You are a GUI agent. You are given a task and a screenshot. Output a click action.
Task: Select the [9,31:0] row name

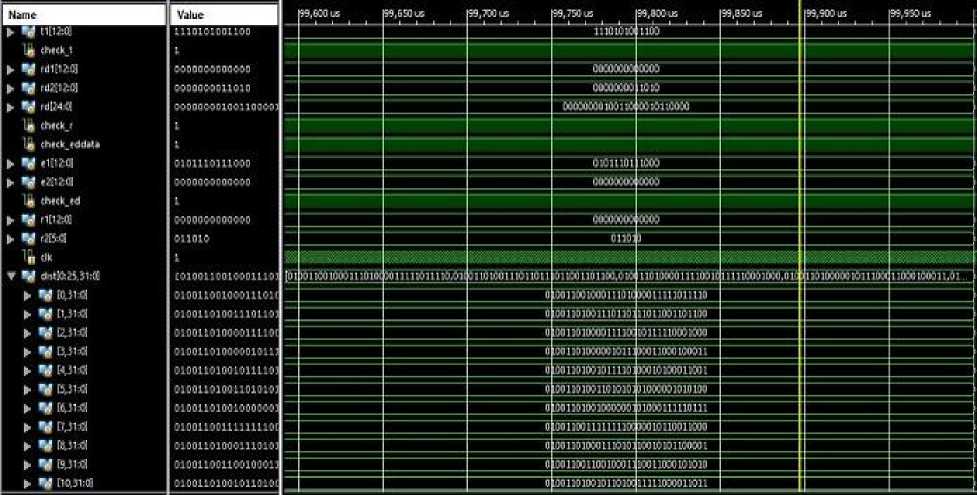click(x=72, y=464)
